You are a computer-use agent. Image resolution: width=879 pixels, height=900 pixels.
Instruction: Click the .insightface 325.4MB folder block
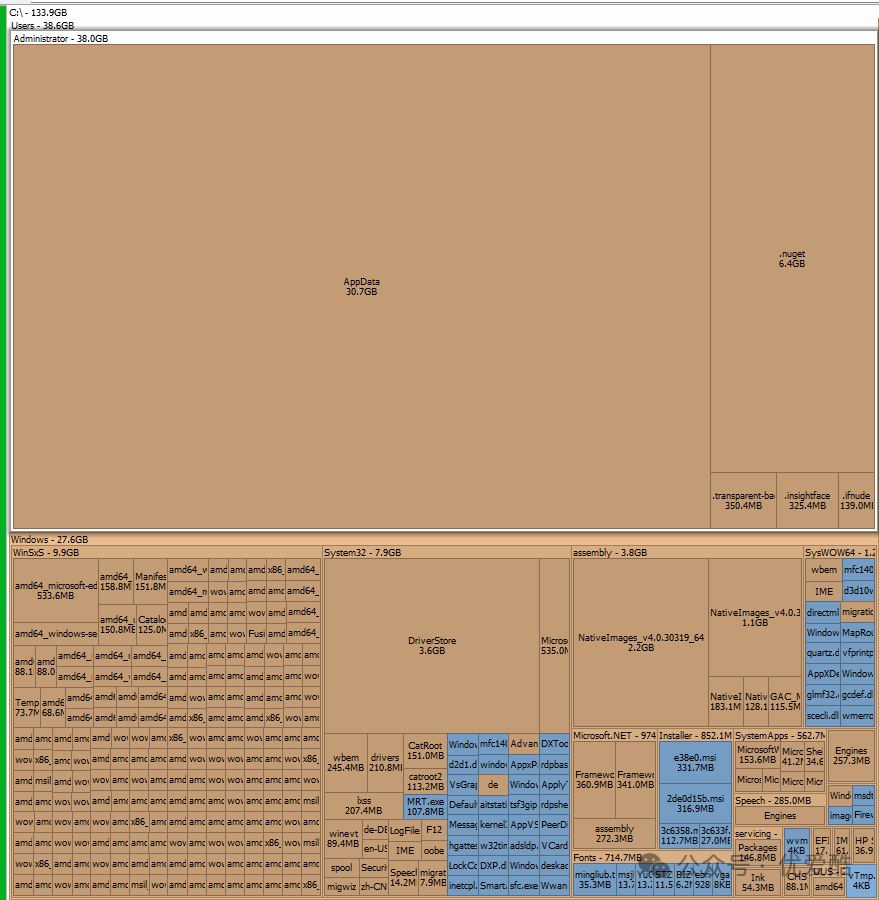pyautogui.click(x=807, y=500)
